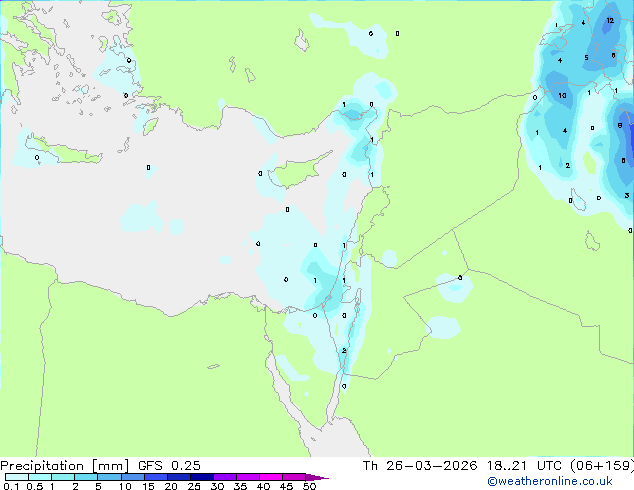Click the legend label "45"
This screenshot has height=490, width=634.
287,486
